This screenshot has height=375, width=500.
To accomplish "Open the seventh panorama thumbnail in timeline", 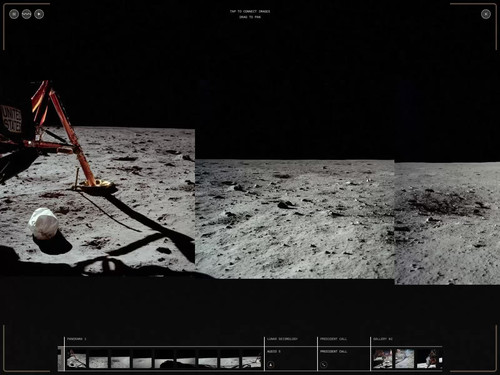I will coord(208,359).
